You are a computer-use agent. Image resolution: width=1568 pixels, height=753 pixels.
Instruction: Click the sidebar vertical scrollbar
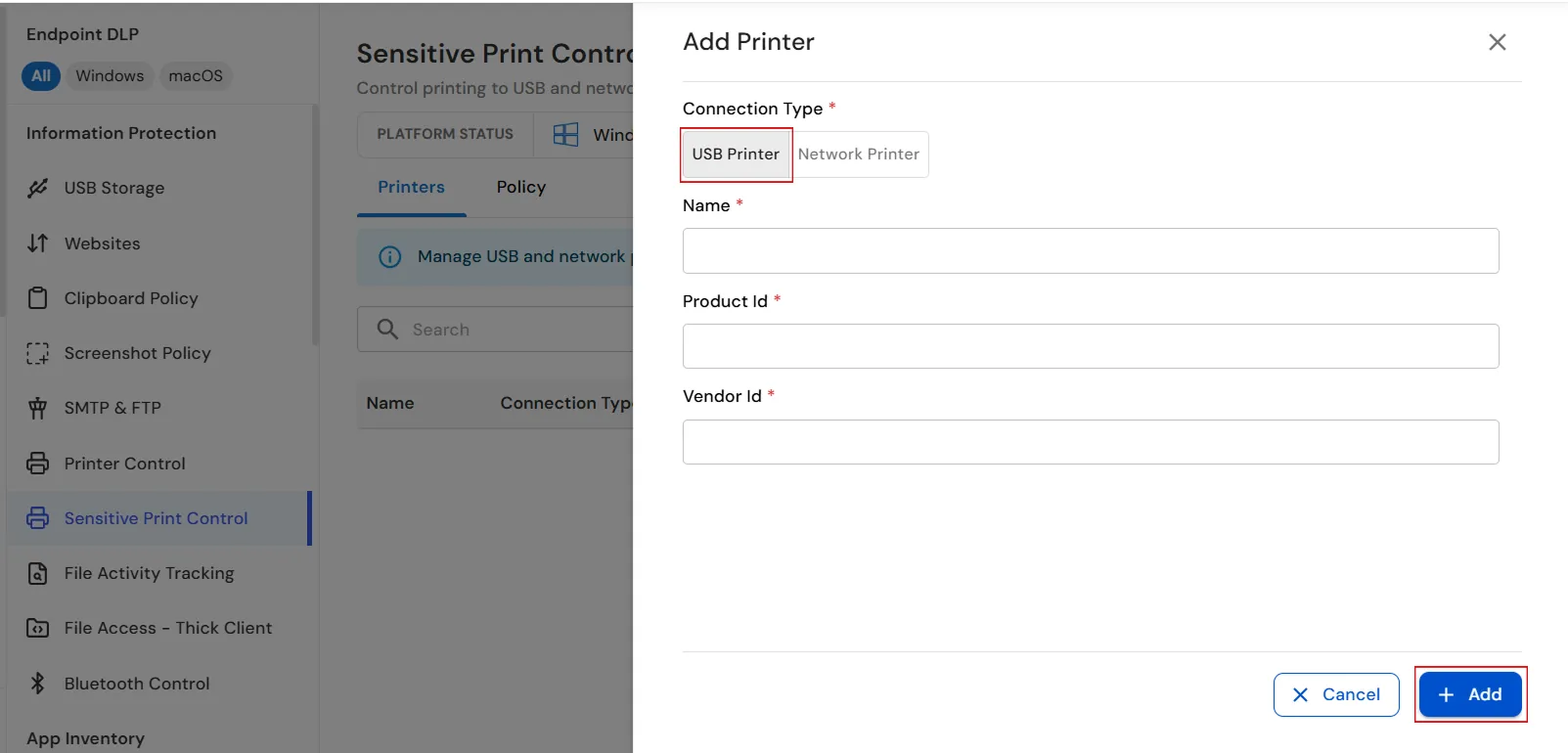[315, 225]
